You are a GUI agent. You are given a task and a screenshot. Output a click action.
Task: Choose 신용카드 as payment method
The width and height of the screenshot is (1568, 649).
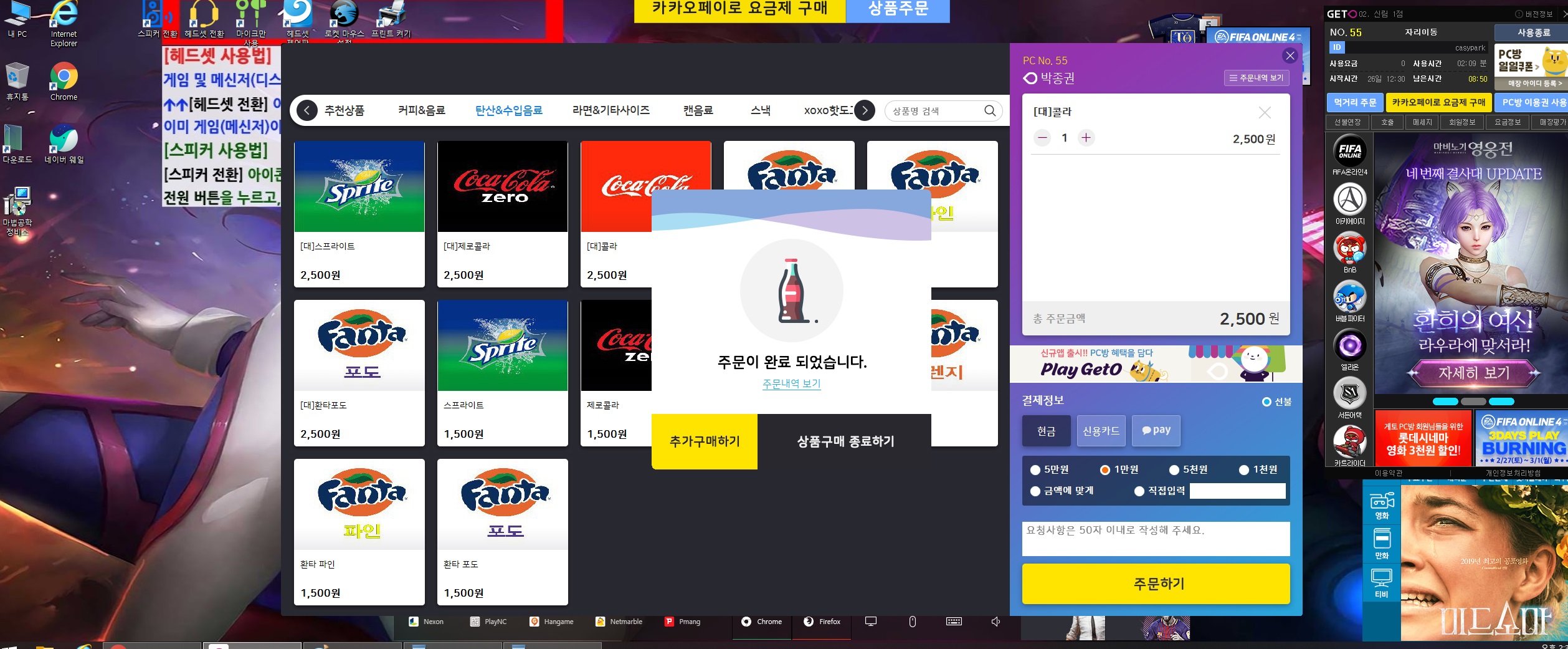click(x=1101, y=431)
